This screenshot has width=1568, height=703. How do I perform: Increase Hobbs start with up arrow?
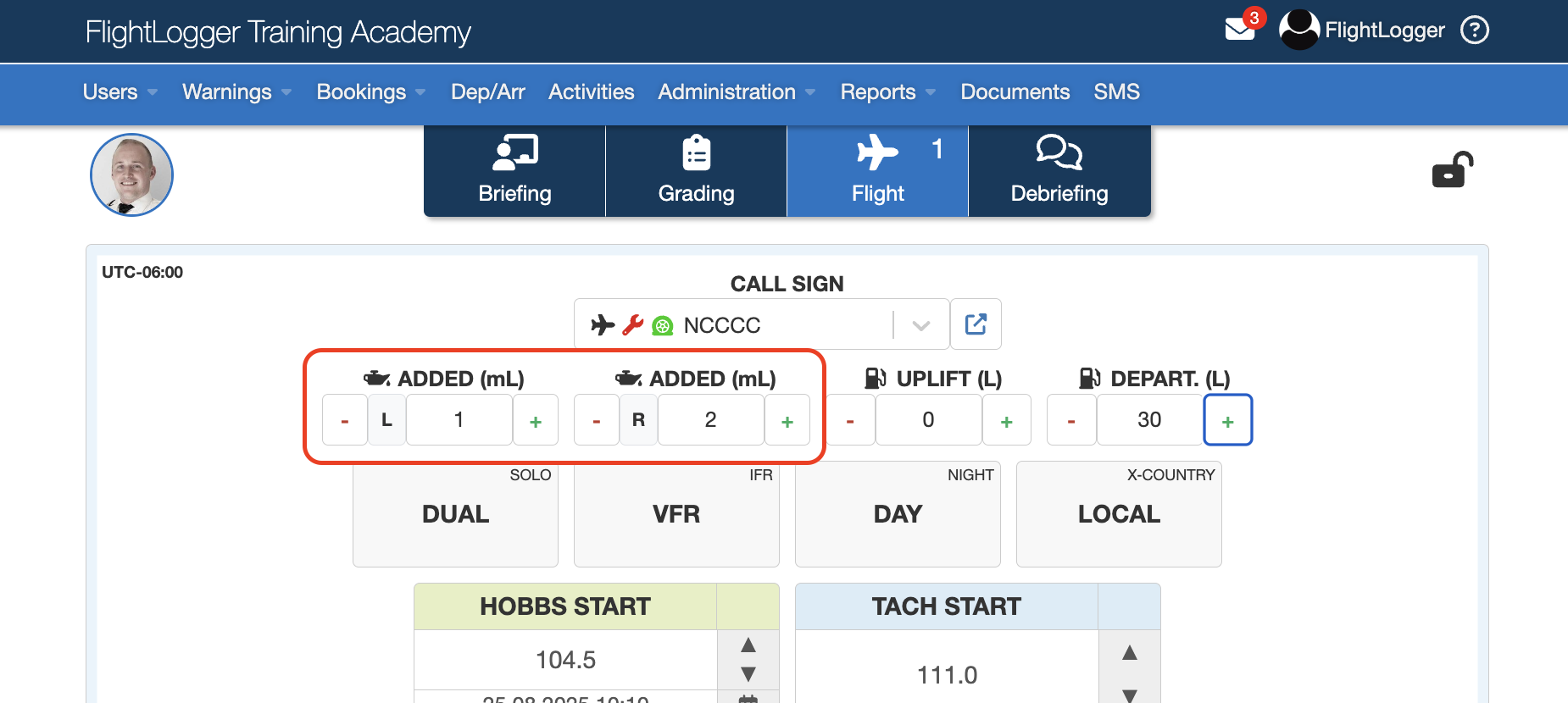[748, 645]
